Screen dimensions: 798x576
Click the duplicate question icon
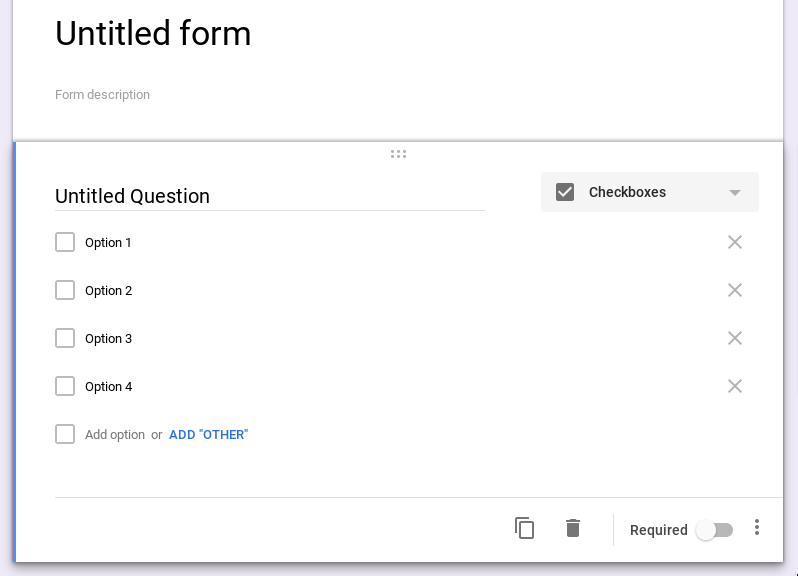(524, 528)
